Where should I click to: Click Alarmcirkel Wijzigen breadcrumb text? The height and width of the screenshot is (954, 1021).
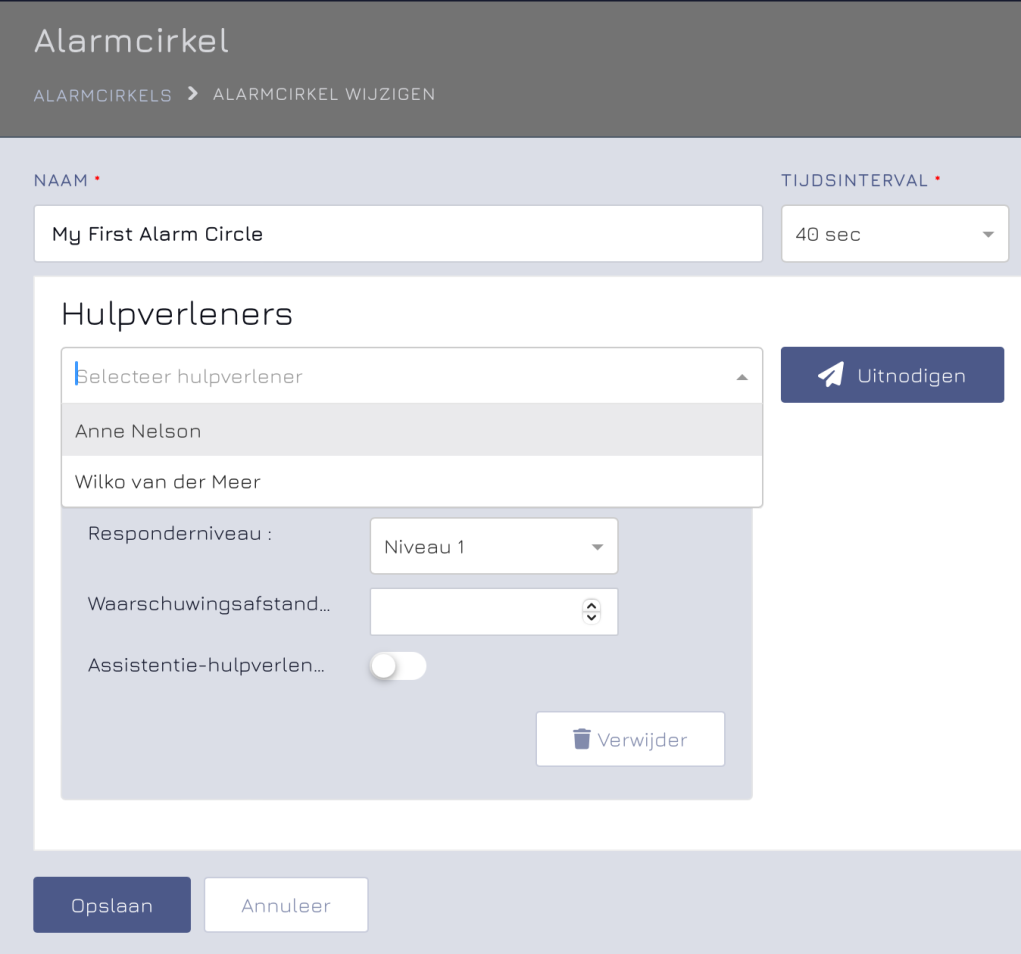(x=324, y=94)
